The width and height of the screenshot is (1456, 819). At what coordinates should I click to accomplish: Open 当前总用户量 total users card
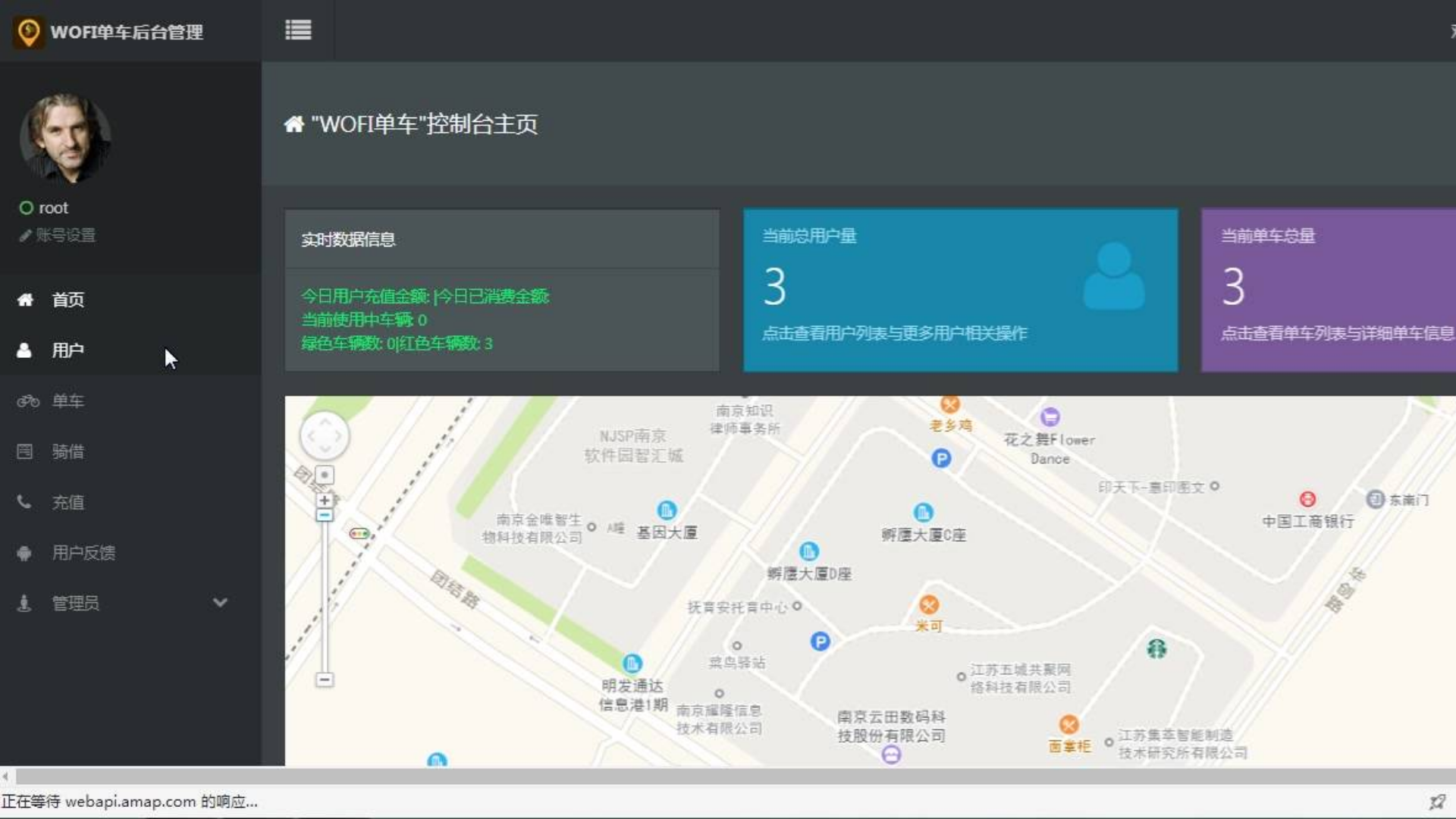[960, 290]
